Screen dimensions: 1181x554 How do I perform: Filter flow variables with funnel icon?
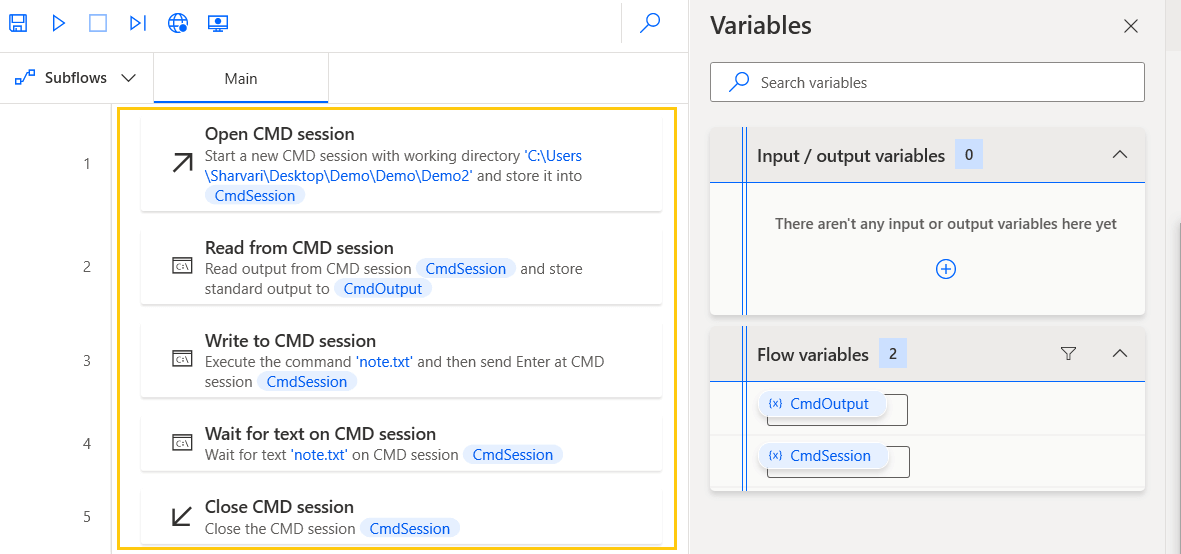point(1067,353)
